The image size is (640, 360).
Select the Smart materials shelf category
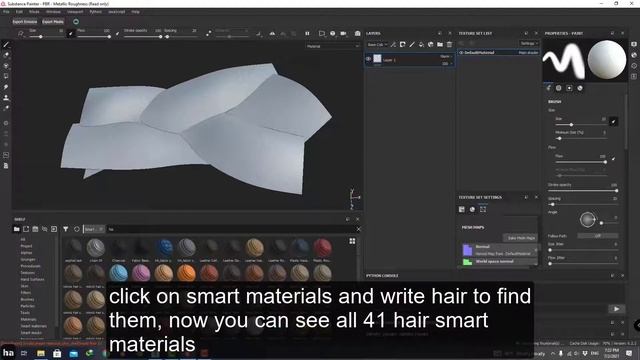33,326
